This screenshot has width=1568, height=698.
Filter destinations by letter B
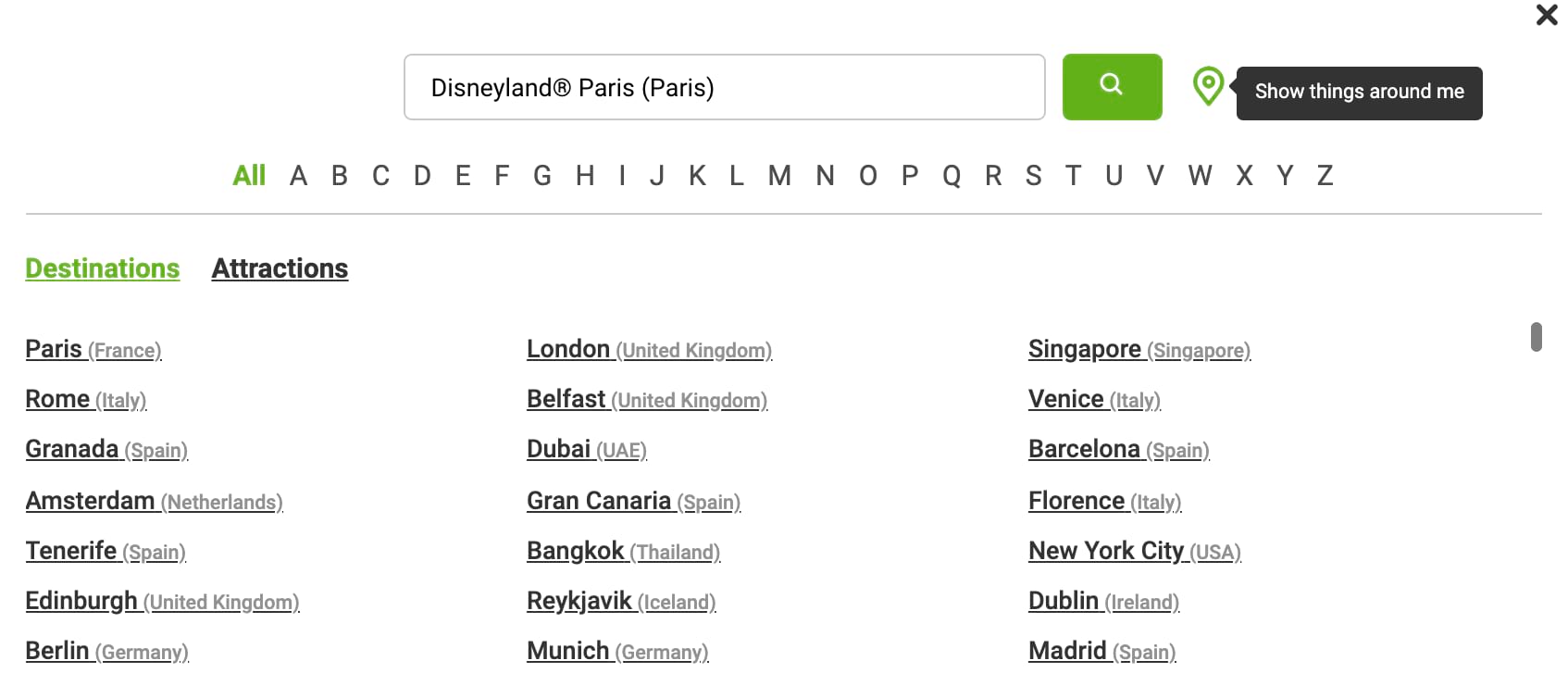click(x=340, y=175)
